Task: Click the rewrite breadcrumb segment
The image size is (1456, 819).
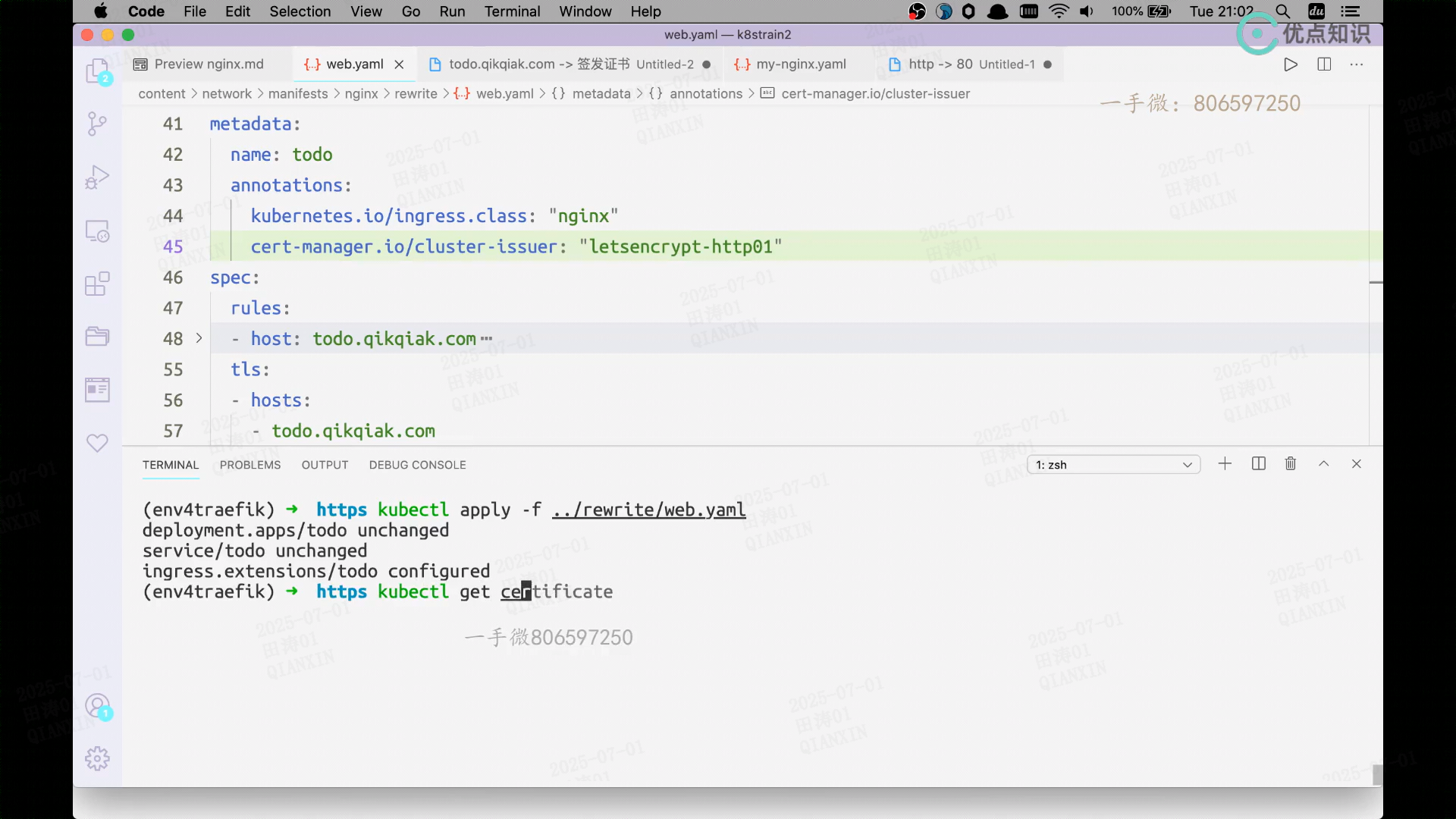Action: pos(416,94)
